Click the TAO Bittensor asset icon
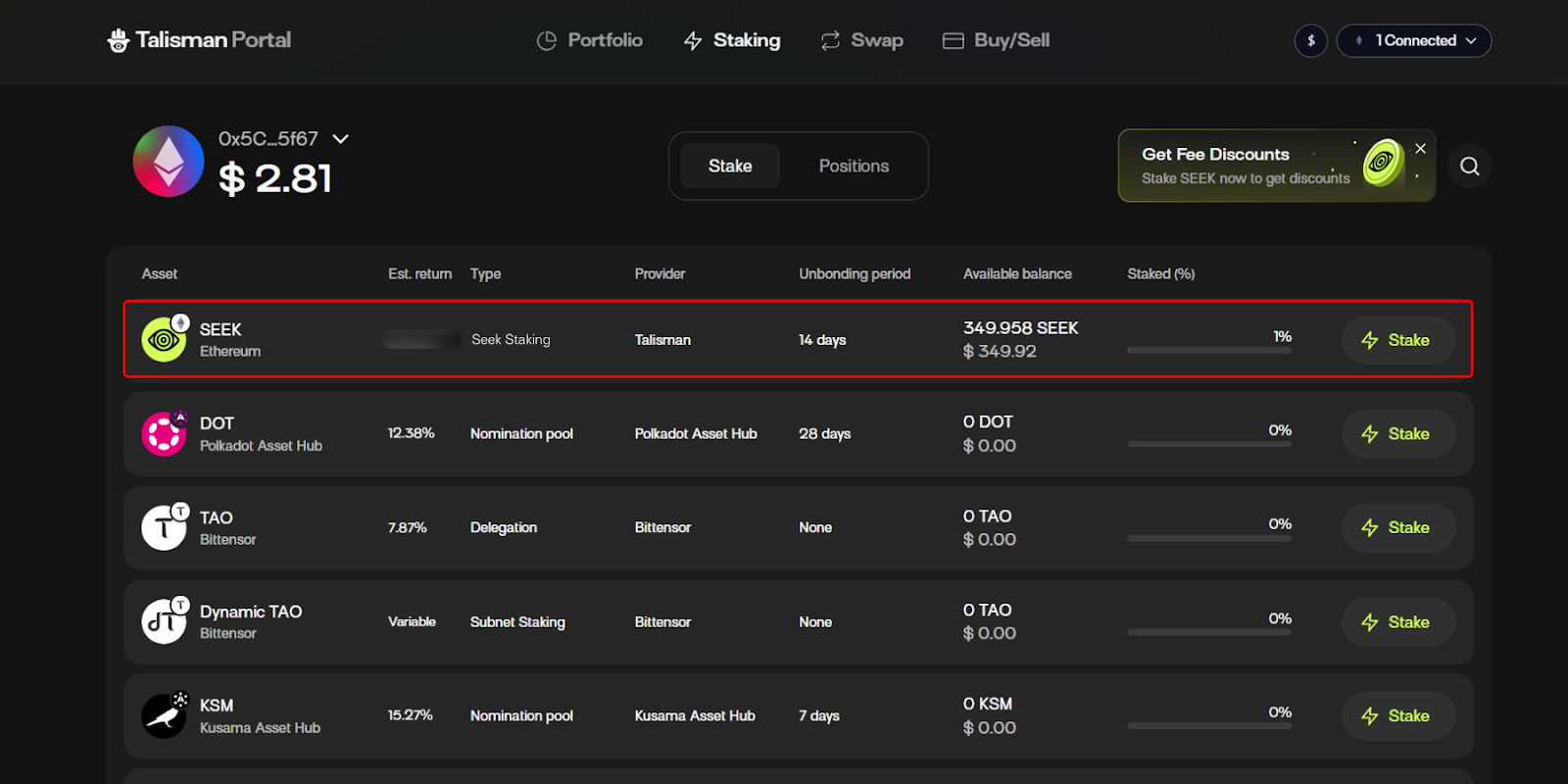This screenshot has height=784, width=1568. tap(164, 528)
